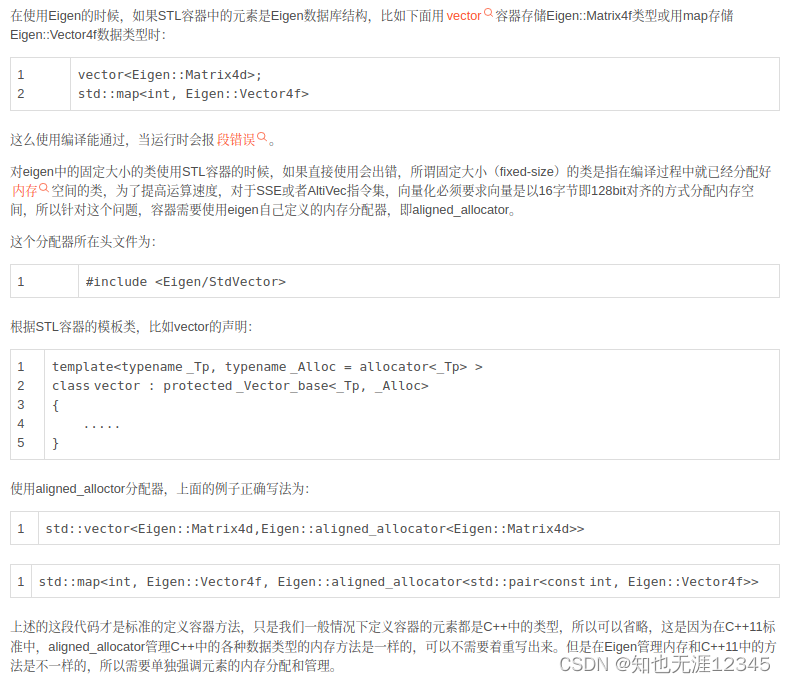Click the search icon beside '段错误'
786x683 pixels.
[x=262, y=137]
